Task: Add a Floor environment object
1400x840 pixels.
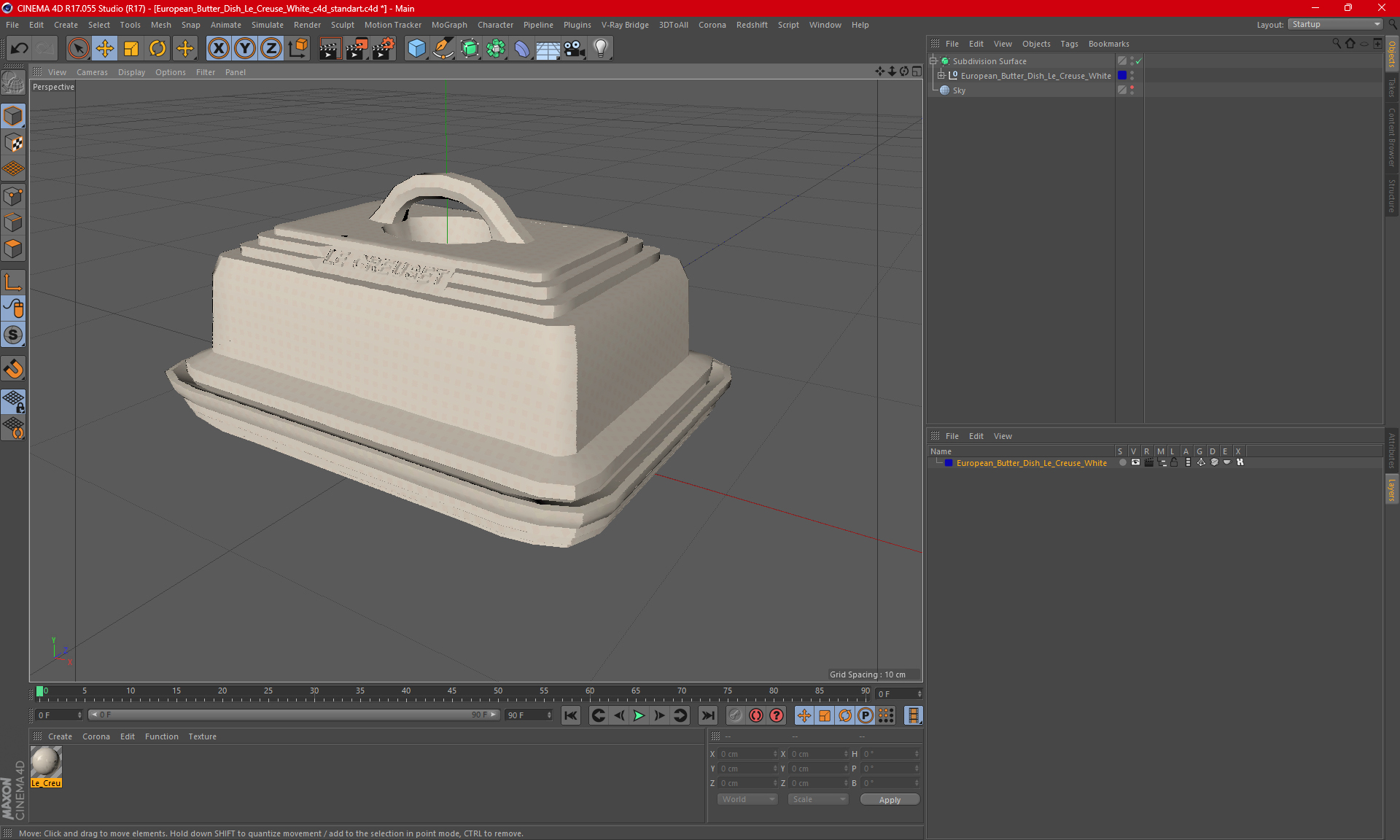Action: click(x=548, y=49)
